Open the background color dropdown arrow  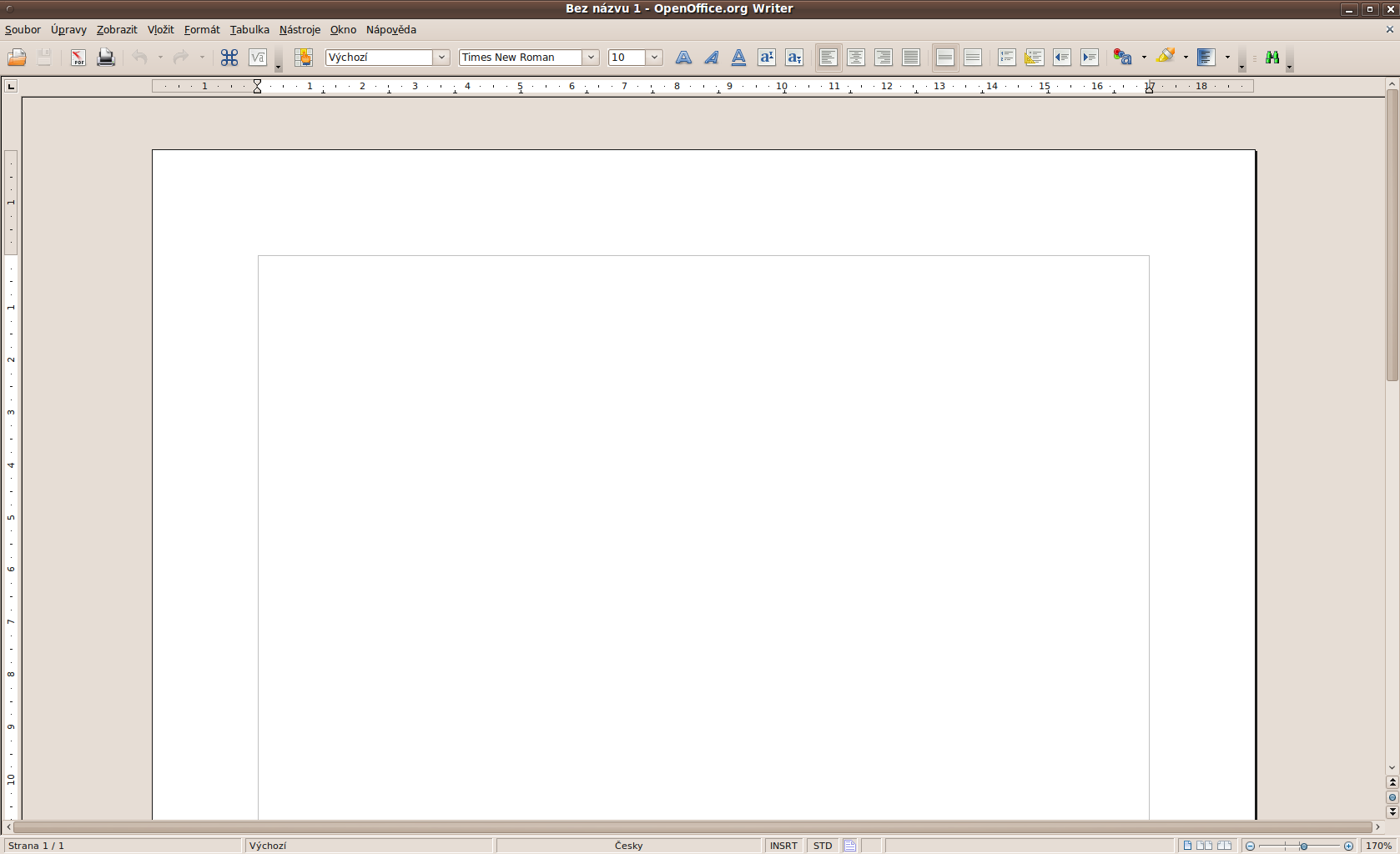[x=1227, y=58]
